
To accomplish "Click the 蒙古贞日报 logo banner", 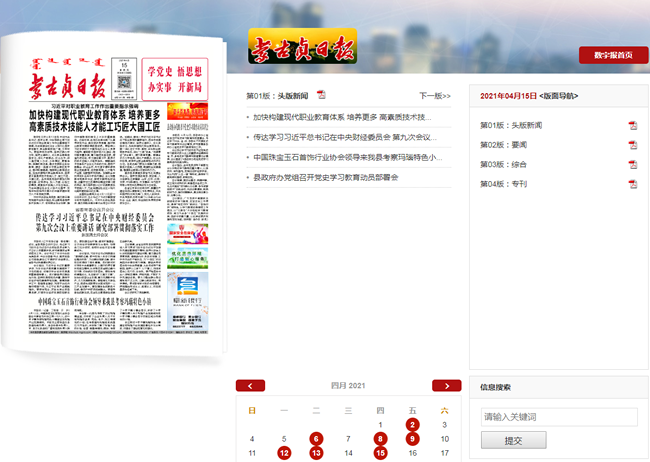I will point(301,46).
